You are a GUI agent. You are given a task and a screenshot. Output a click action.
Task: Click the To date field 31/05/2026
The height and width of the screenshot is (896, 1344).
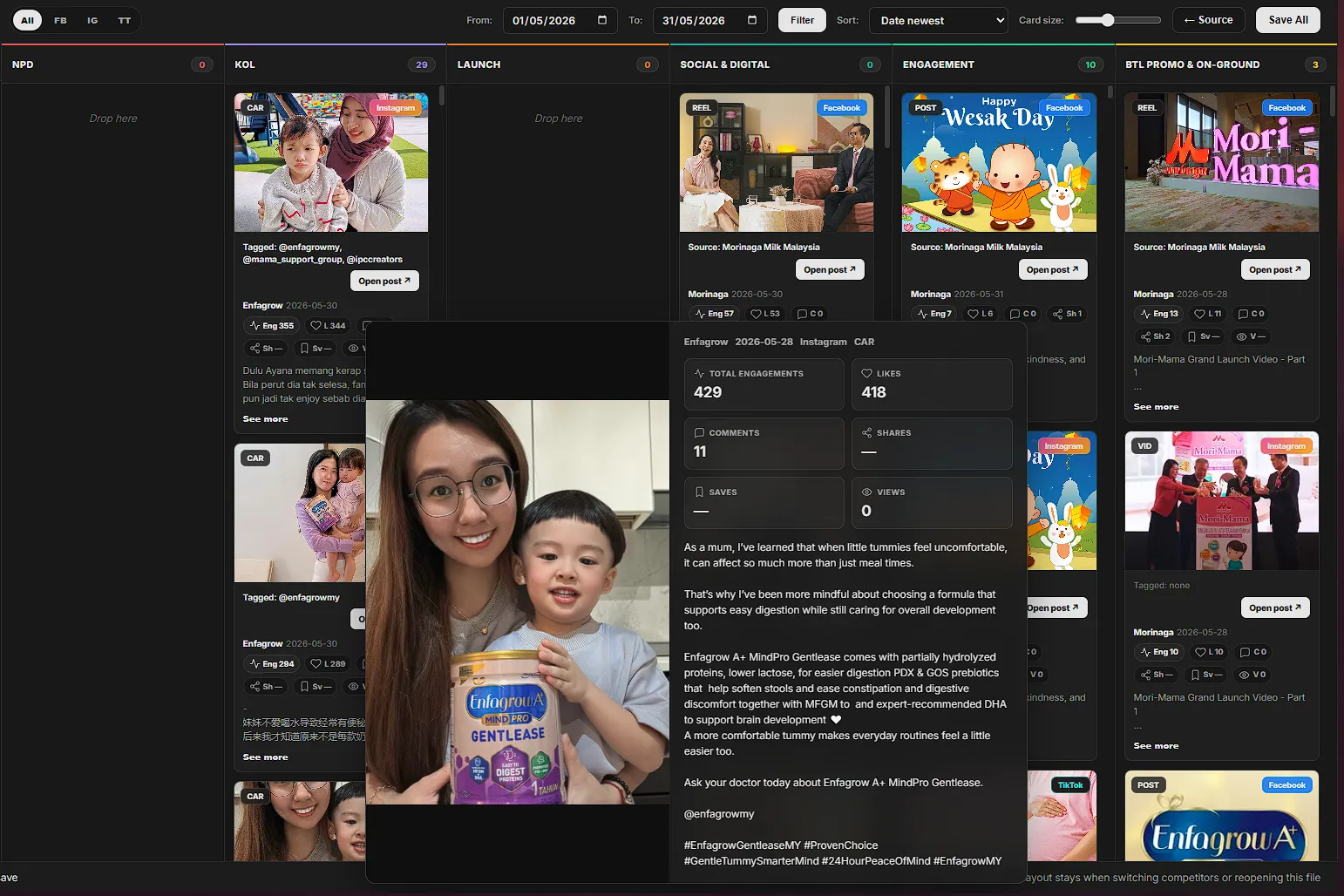pyautogui.click(x=709, y=20)
